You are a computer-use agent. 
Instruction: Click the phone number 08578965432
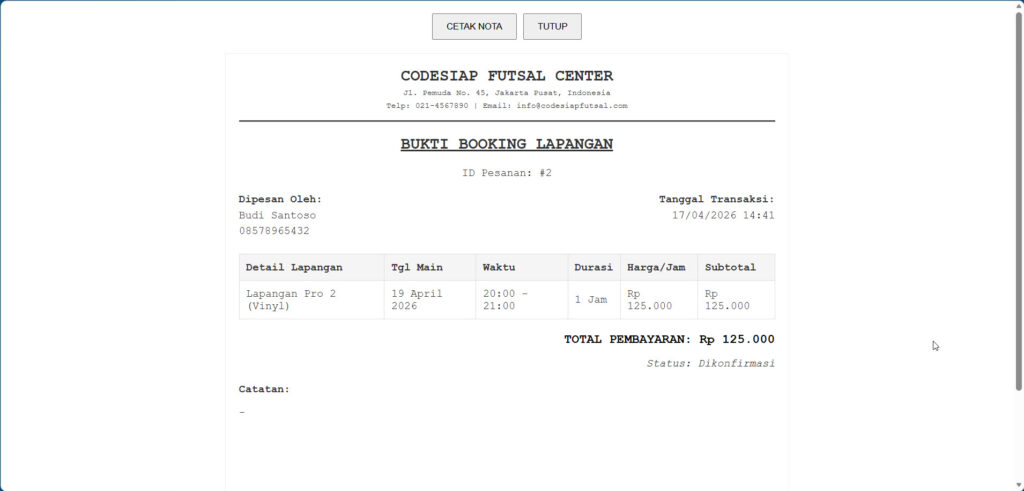[274, 231]
